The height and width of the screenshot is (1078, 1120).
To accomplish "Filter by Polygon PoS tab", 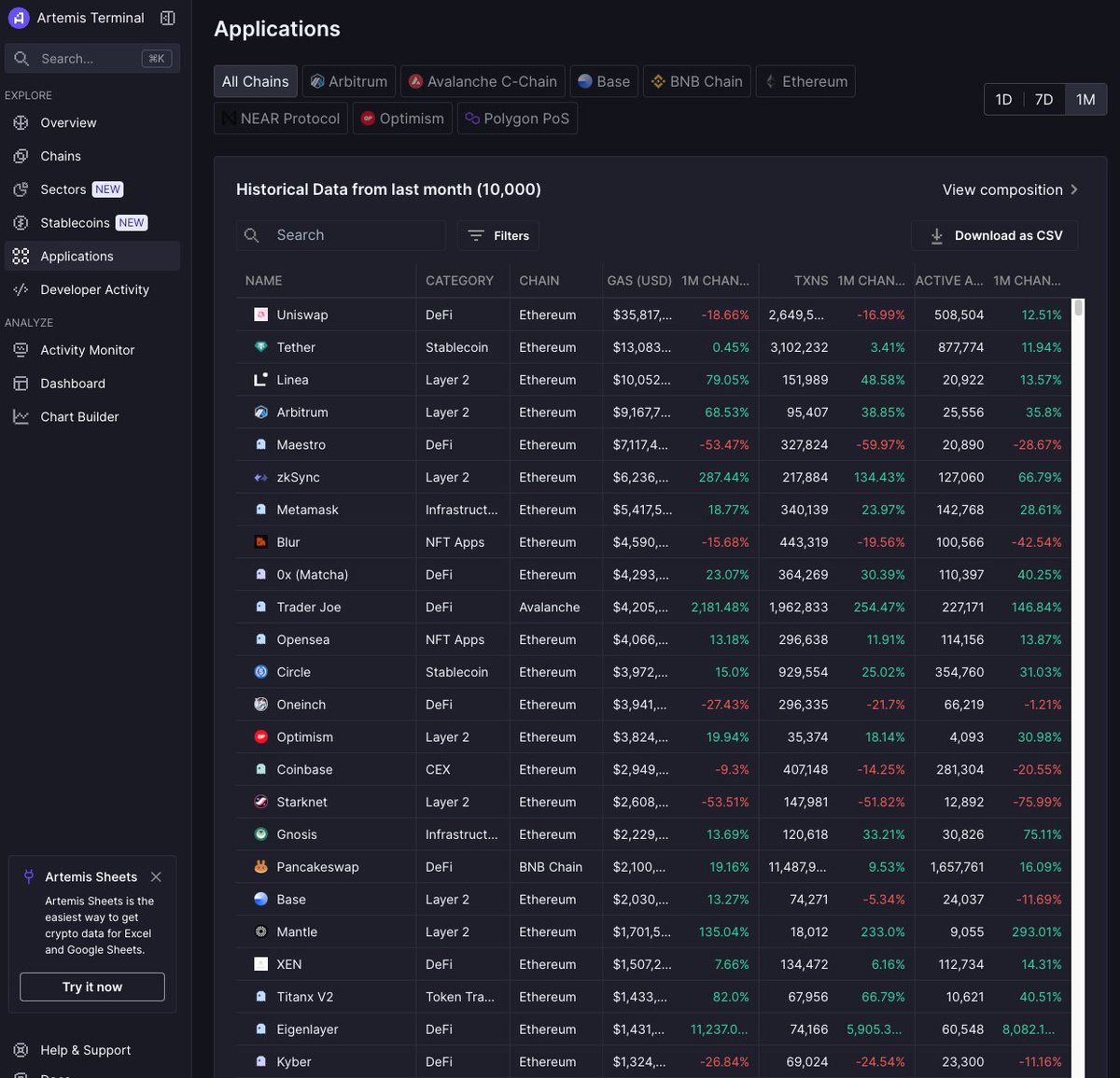I will pyautogui.click(x=517, y=119).
